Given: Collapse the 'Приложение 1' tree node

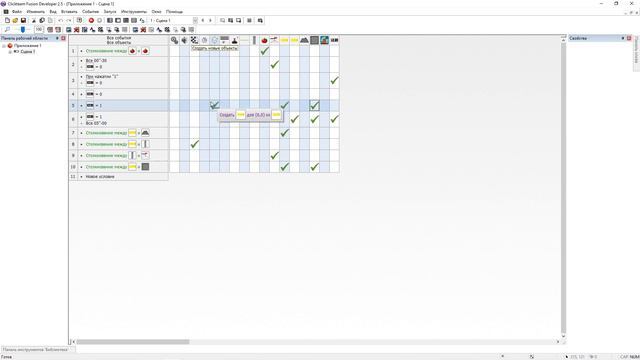Looking at the screenshot, I should (x=4, y=46).
